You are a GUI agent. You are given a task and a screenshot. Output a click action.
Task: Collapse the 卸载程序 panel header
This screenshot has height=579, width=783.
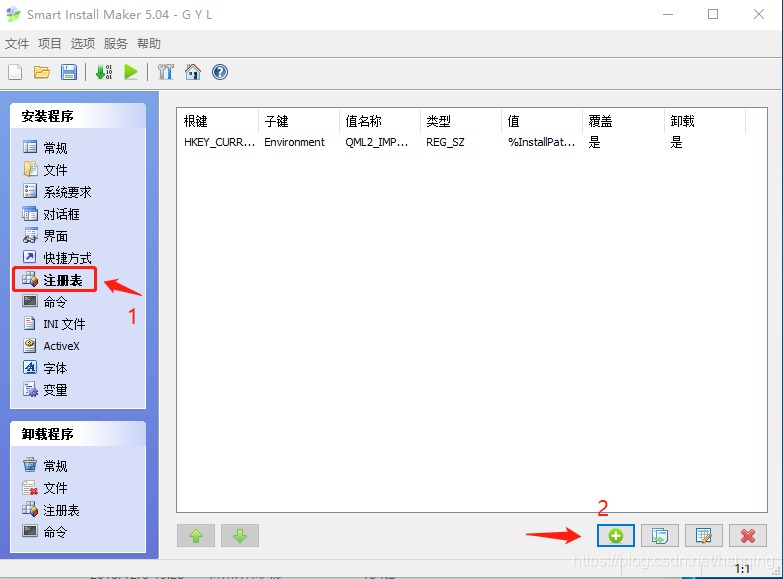78,434
